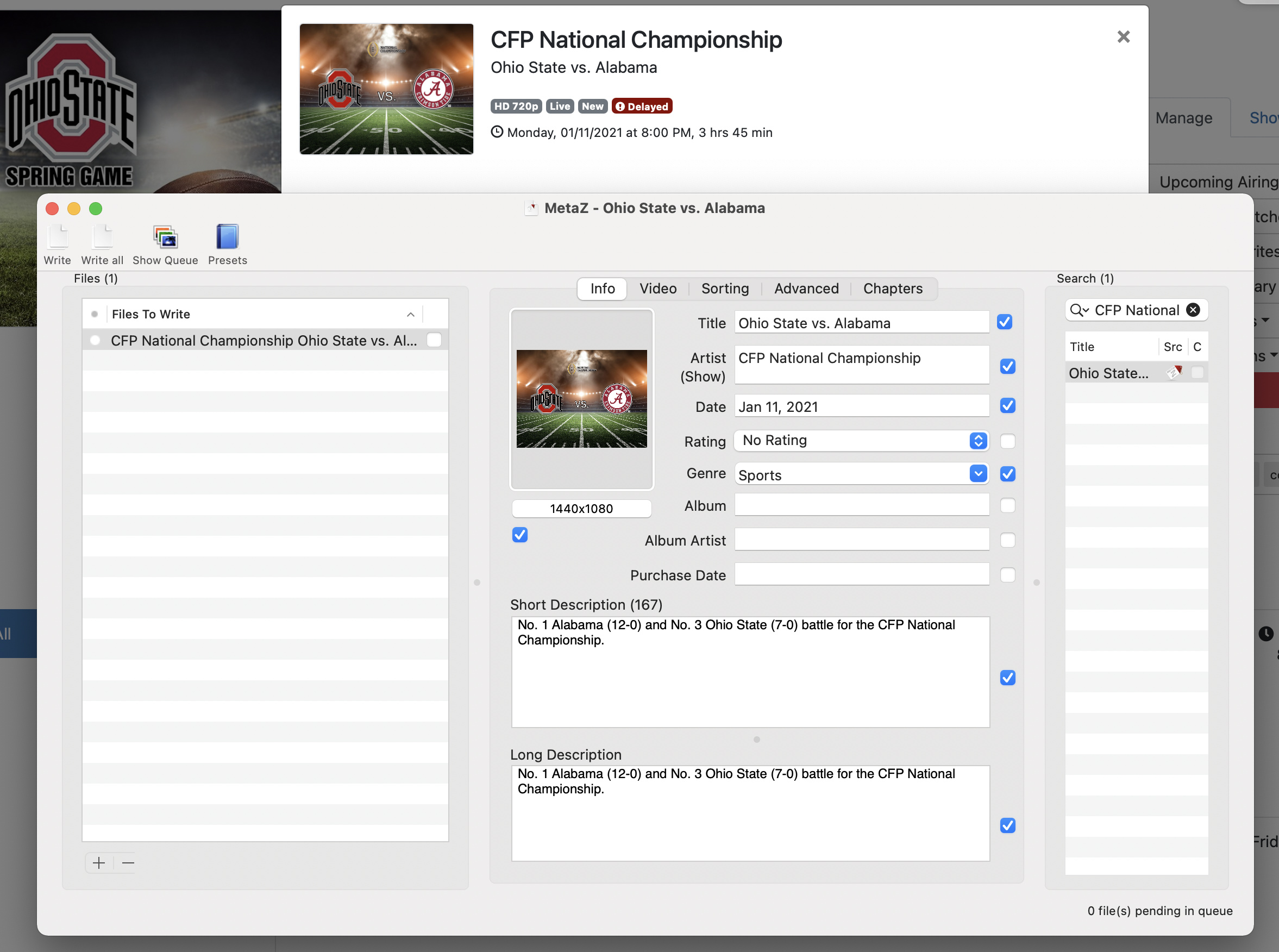Select the Ohio State search result

[x=1108, y=373]
